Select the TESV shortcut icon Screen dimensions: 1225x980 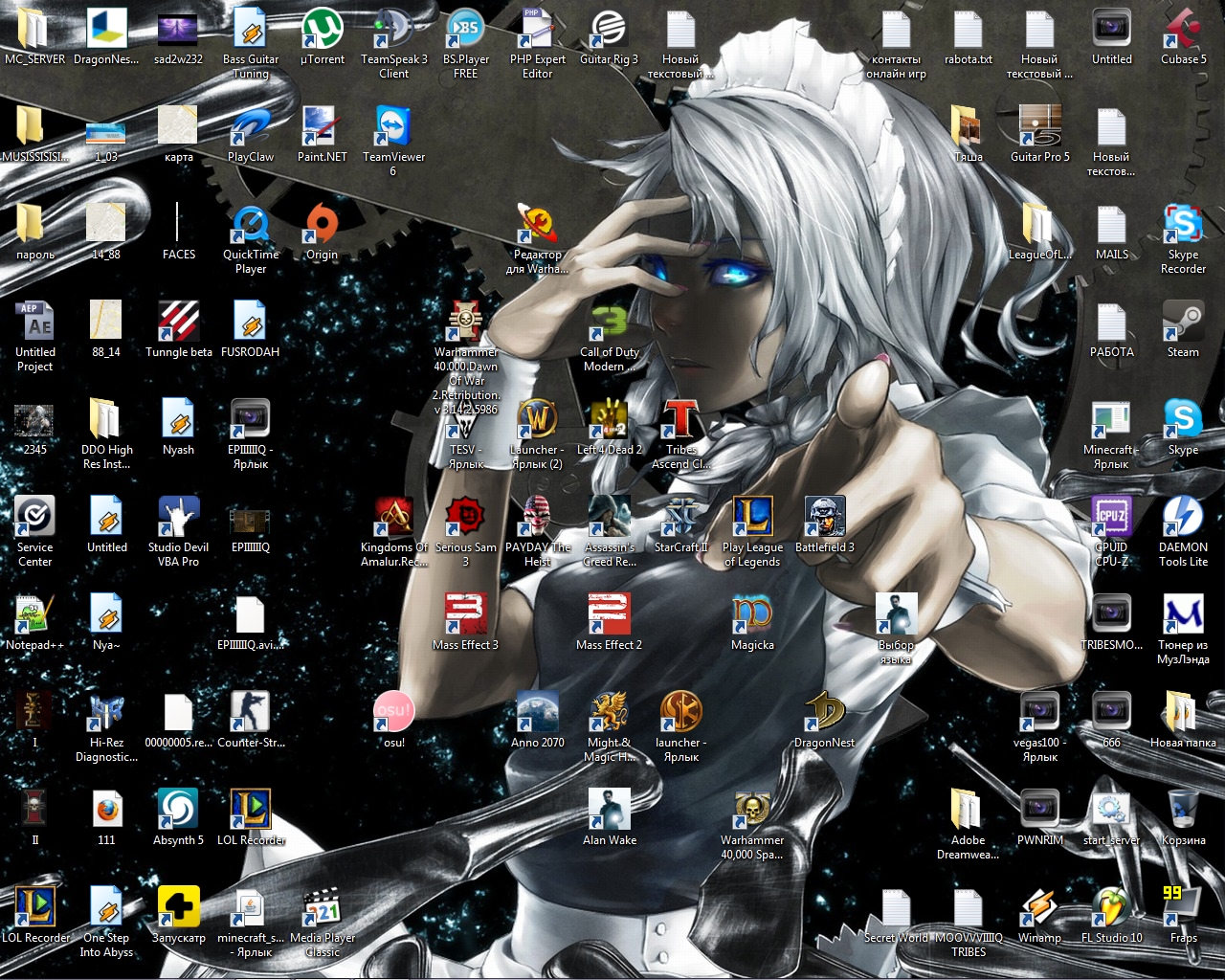(466, 421)
